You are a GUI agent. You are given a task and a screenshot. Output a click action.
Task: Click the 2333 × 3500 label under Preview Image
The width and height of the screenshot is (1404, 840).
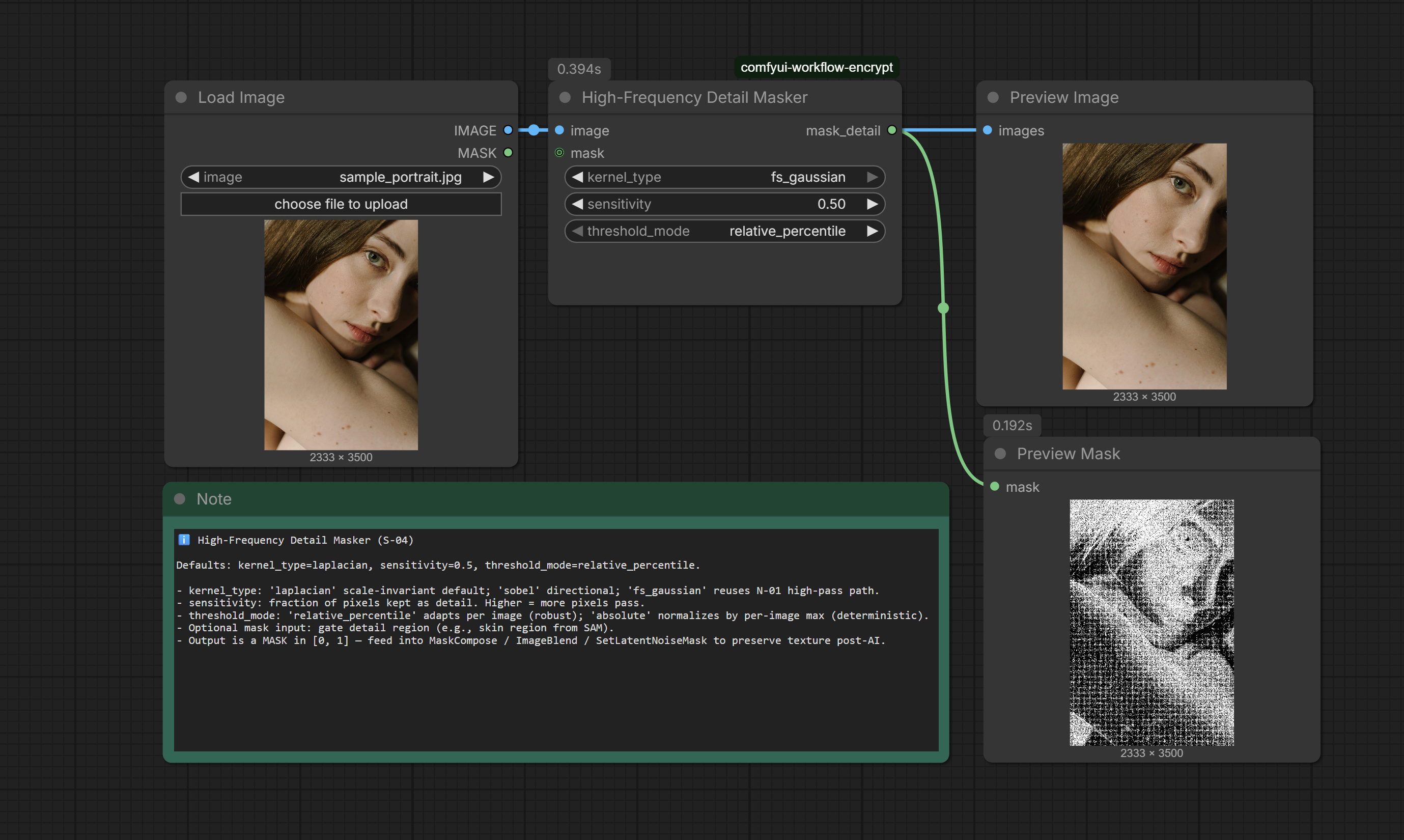pos(1144,397)
